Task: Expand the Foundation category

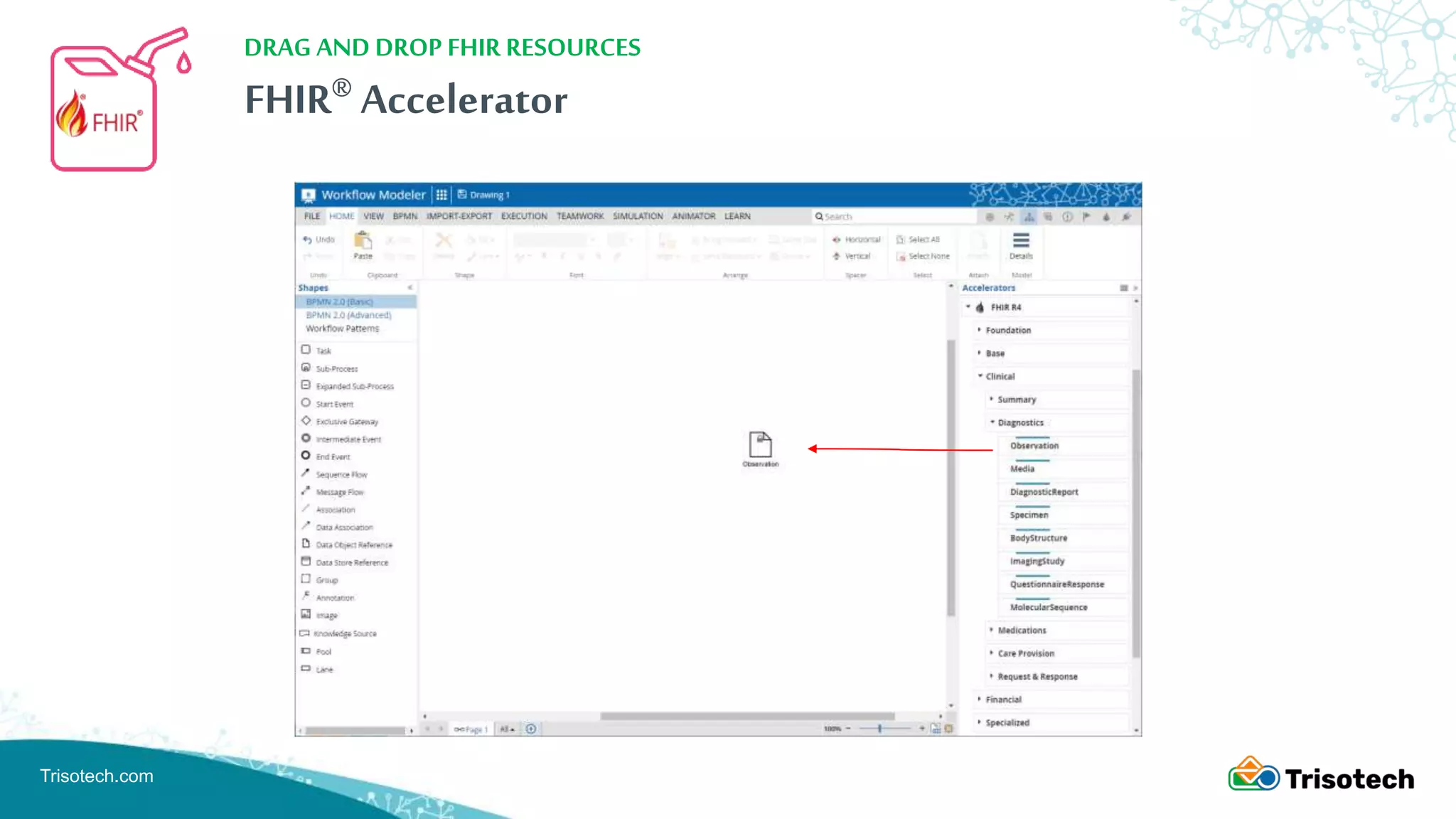Action: (x=980, y=330)
